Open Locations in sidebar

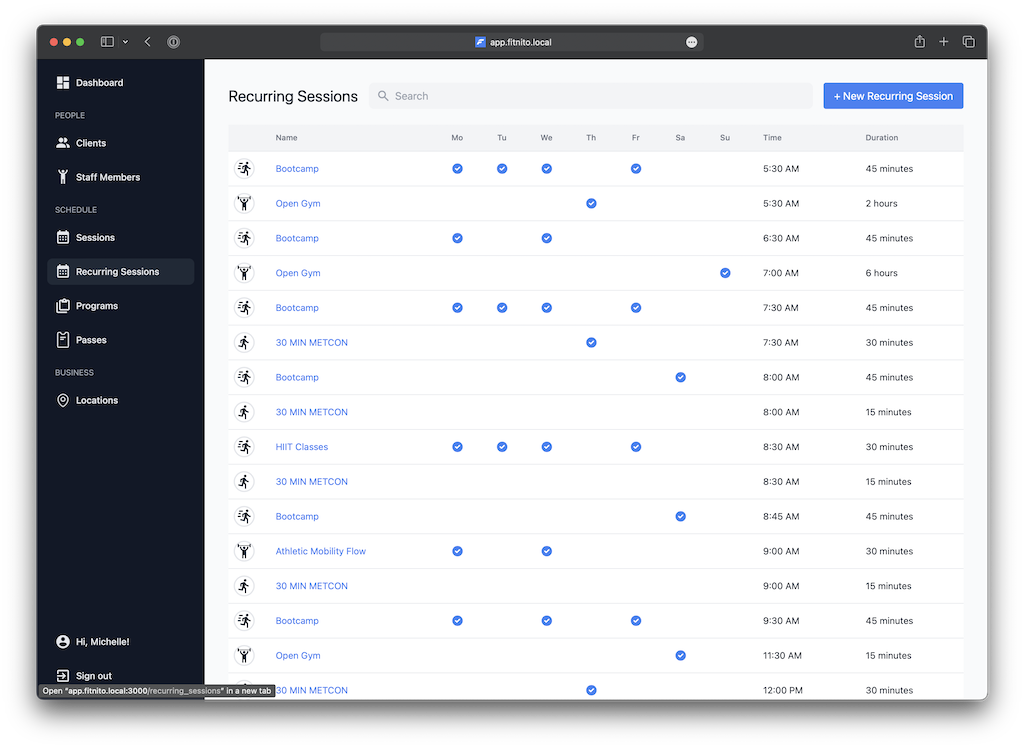point(121,400)
